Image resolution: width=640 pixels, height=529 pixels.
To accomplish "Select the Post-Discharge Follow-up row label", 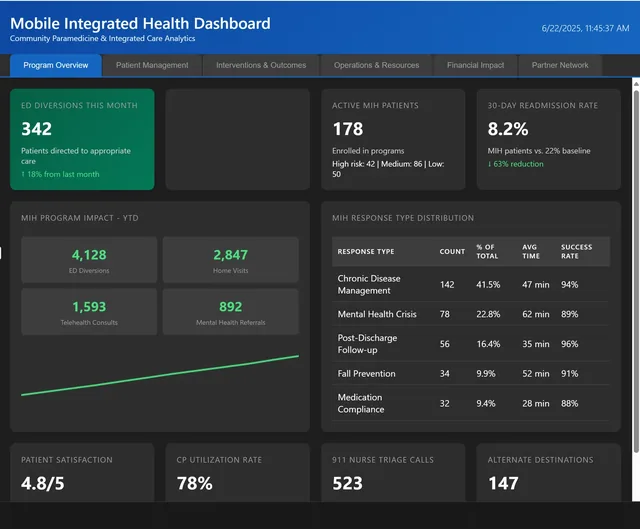I will pyautogui.click(x=367, y=344).
